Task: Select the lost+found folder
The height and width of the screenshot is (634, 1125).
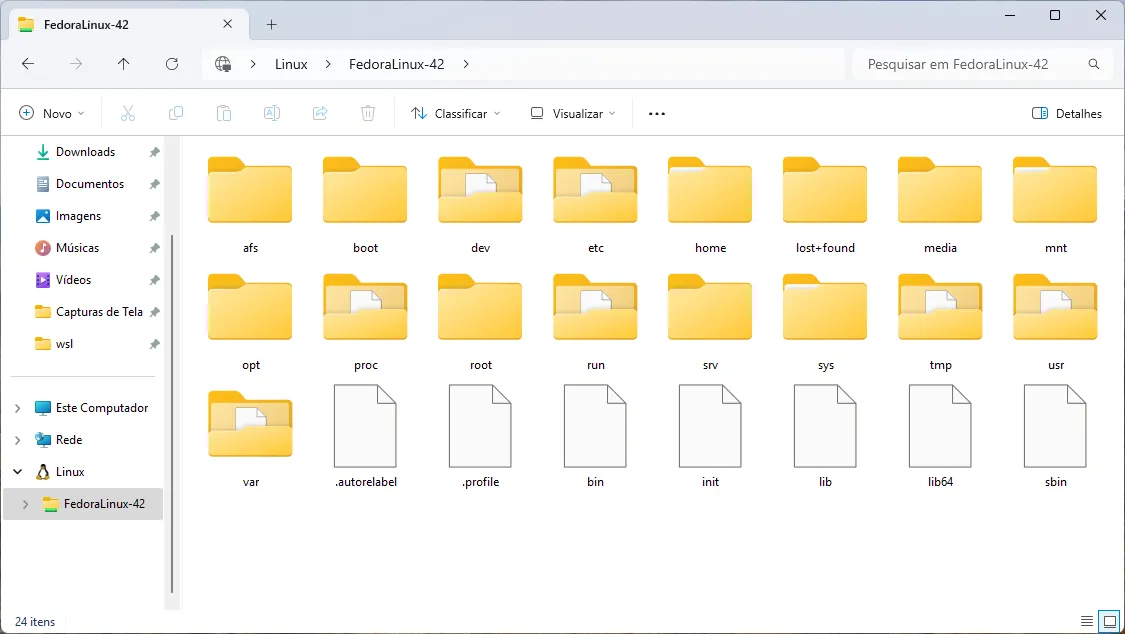Action: (825, 206)
